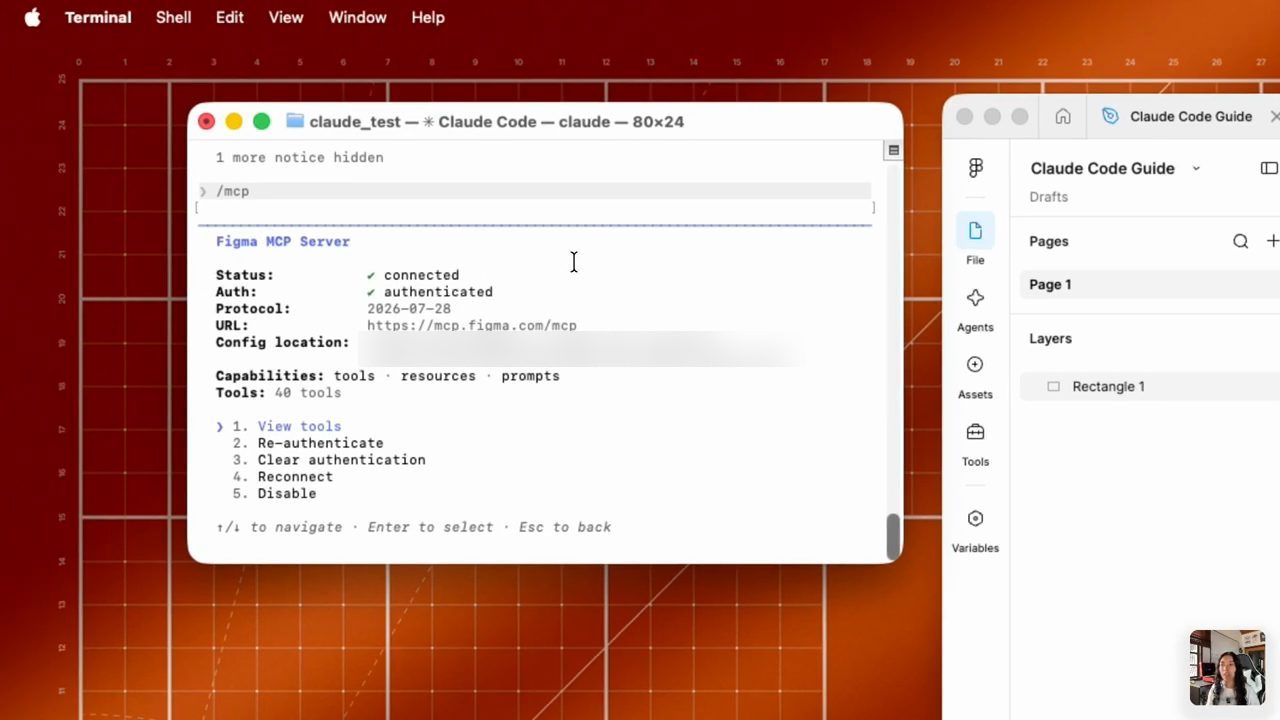Open the Terminal app menu
The width and height of the screenshot is (1280, 720).
pos(98,17)
